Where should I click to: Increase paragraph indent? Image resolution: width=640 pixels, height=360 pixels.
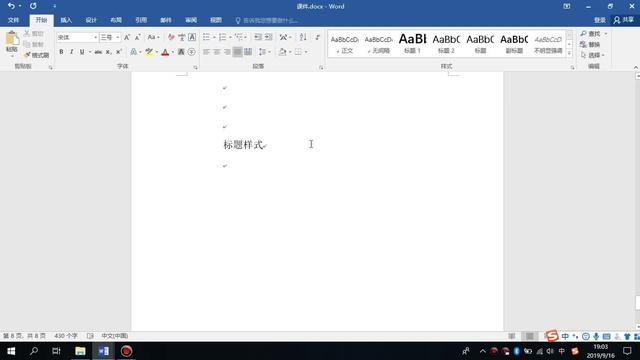click(x=268, y=37)
